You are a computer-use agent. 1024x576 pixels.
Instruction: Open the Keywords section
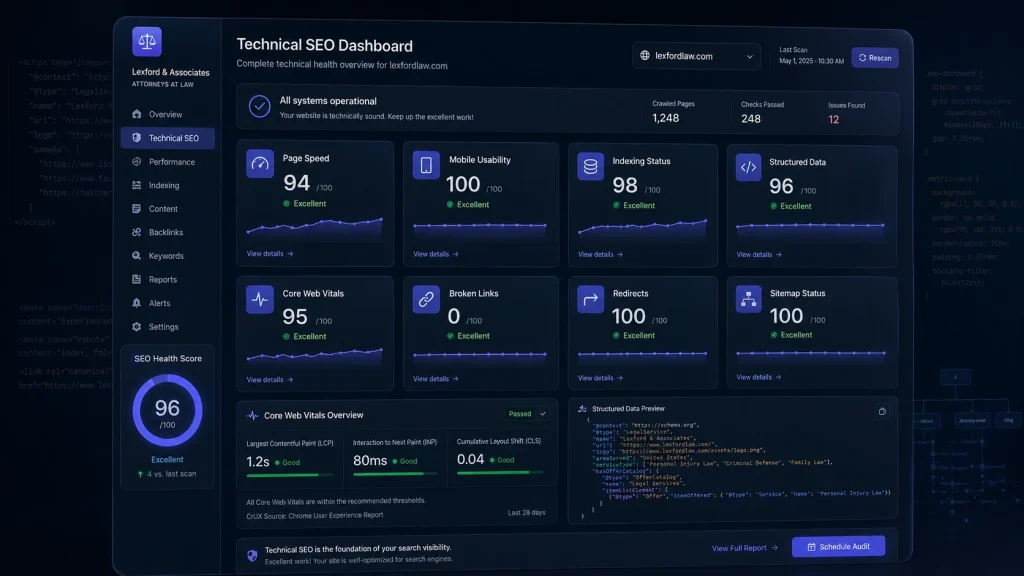click(167, 255)
